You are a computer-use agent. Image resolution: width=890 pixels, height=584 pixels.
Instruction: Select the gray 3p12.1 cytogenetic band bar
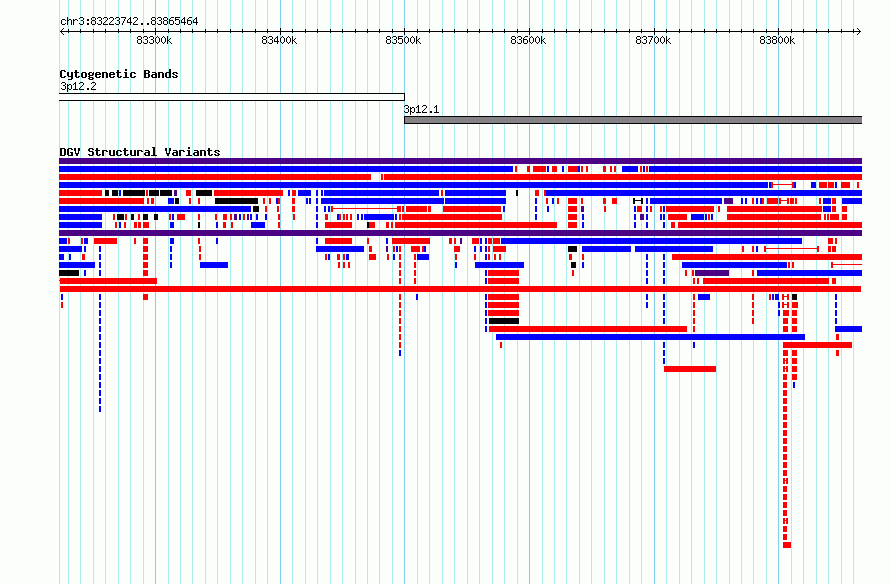633,120
